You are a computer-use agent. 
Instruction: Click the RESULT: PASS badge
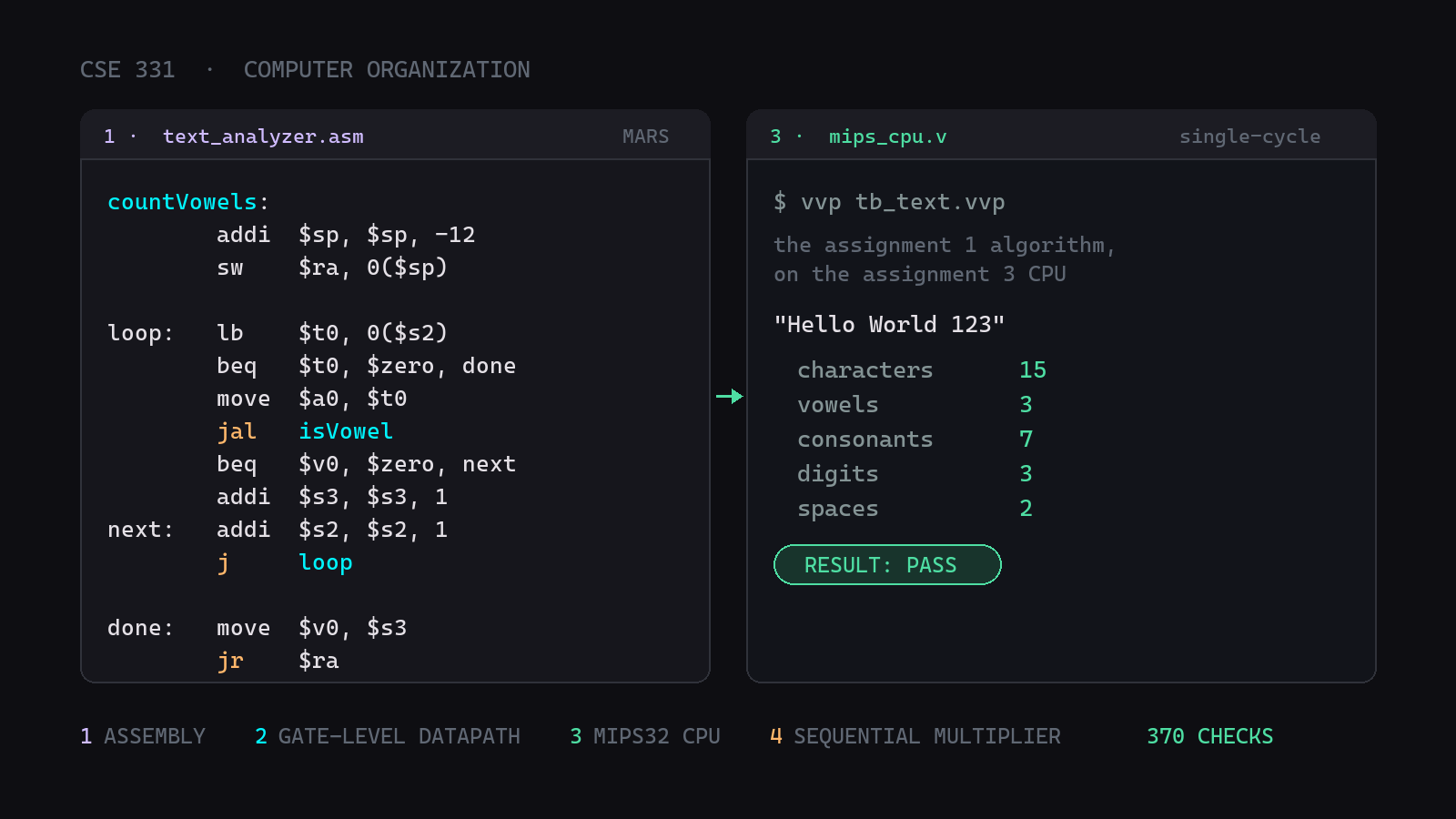[x=887, y=565]
